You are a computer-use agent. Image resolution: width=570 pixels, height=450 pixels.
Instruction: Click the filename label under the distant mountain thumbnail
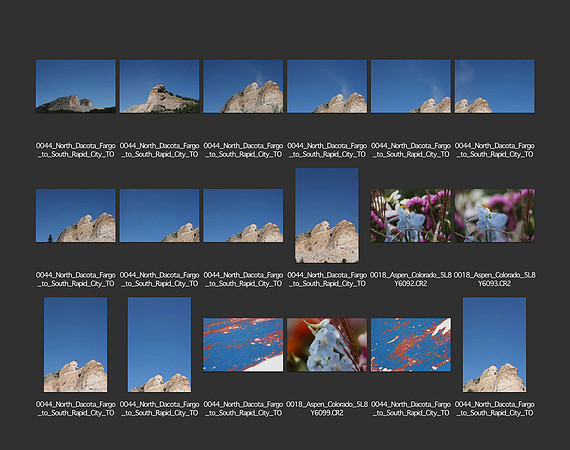coord(76,150)
